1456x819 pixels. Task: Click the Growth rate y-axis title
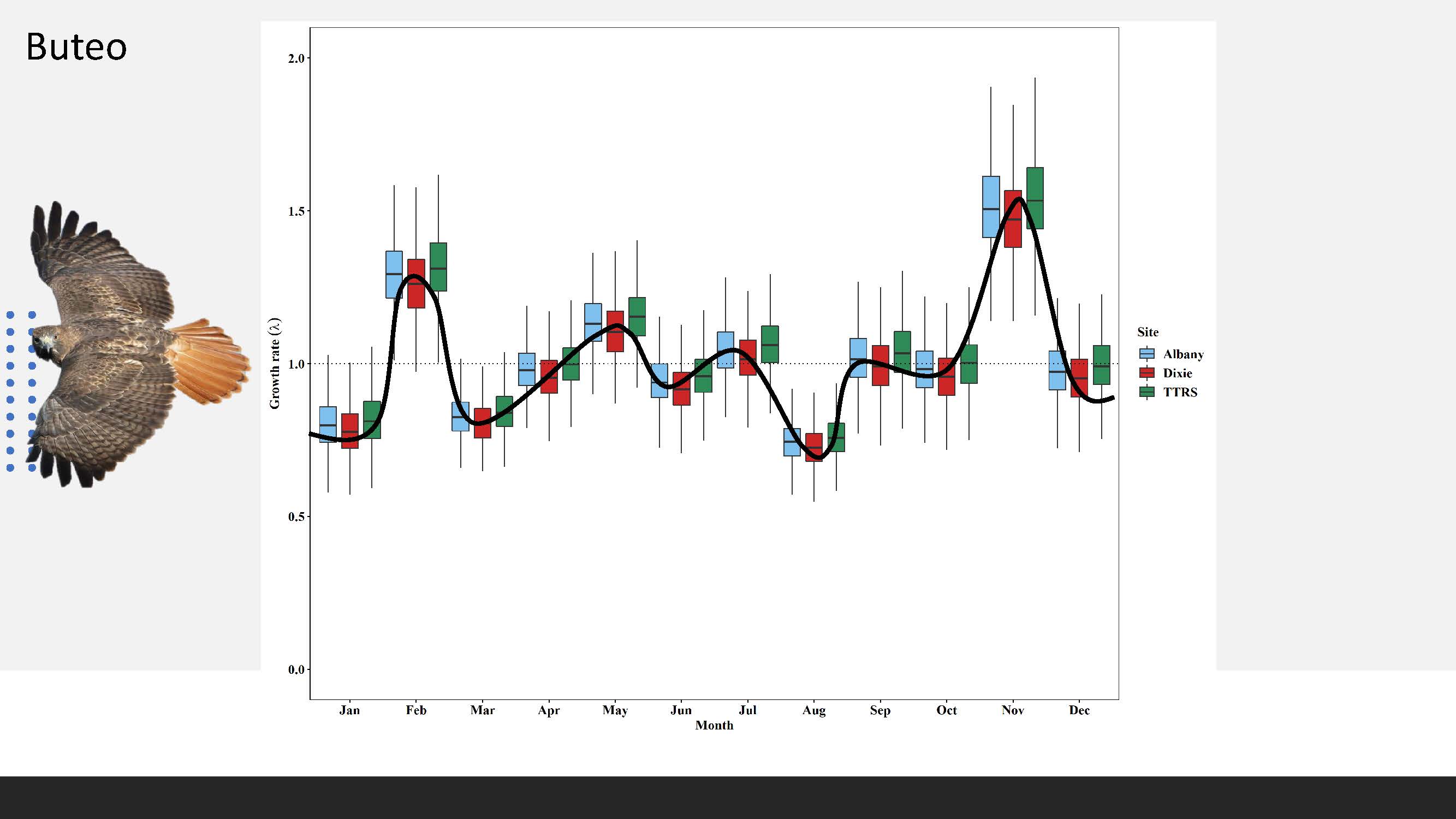[x=275, y=364]
